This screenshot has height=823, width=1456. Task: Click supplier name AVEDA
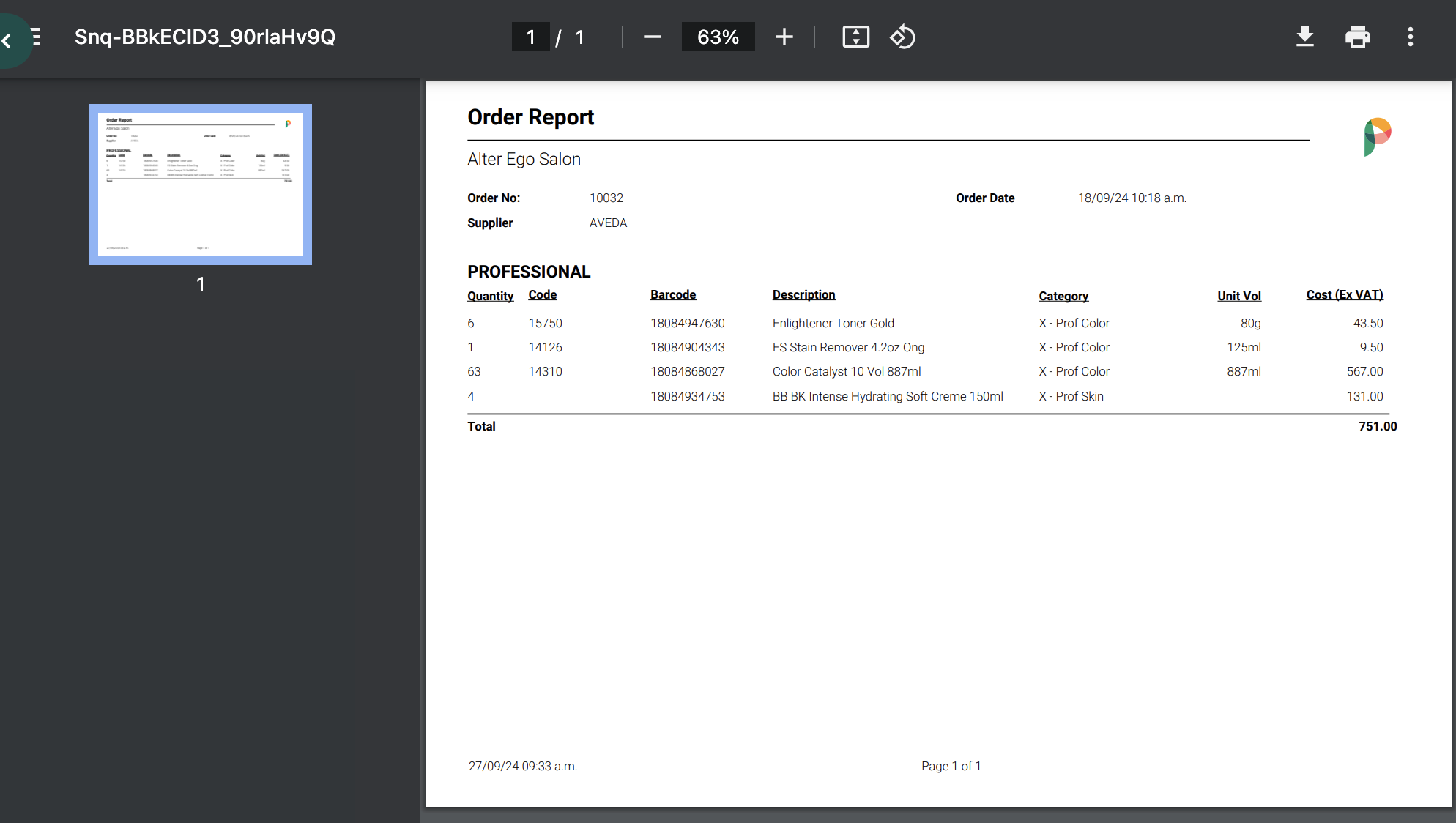pos(608,223)
